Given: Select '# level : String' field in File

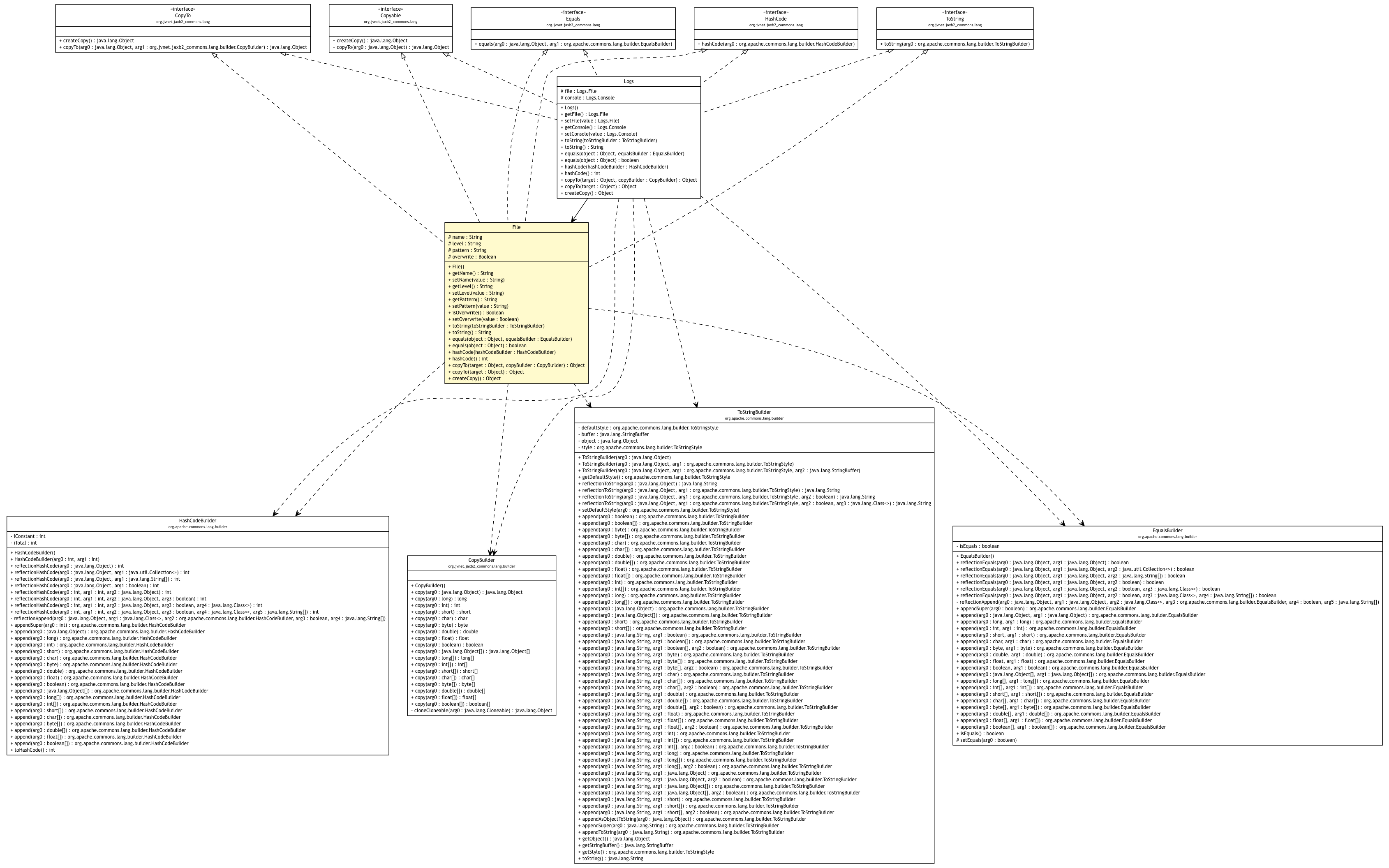Looking at the screenshot, I should (x=465, y=244).
